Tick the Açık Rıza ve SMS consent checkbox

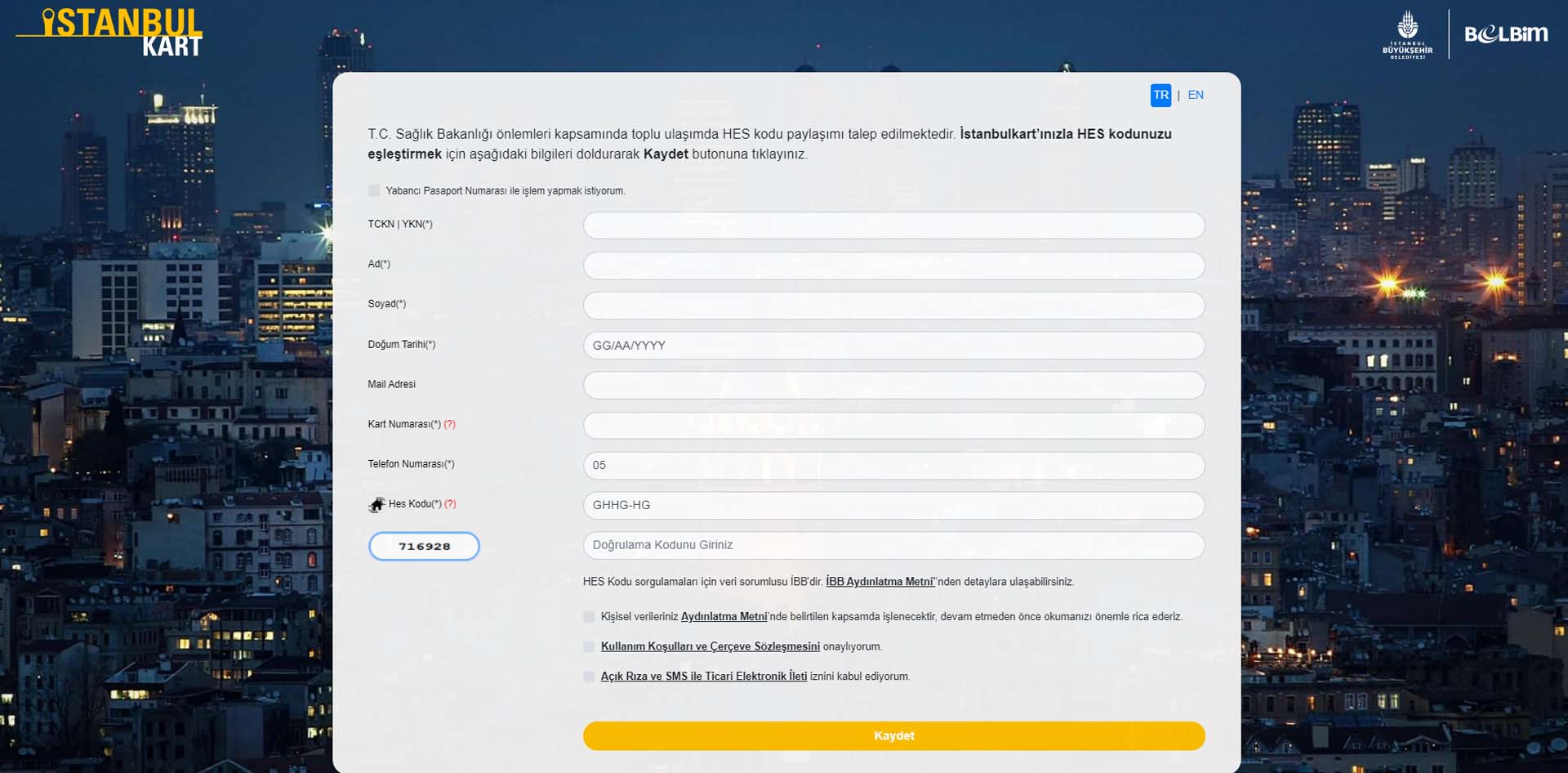589,677
